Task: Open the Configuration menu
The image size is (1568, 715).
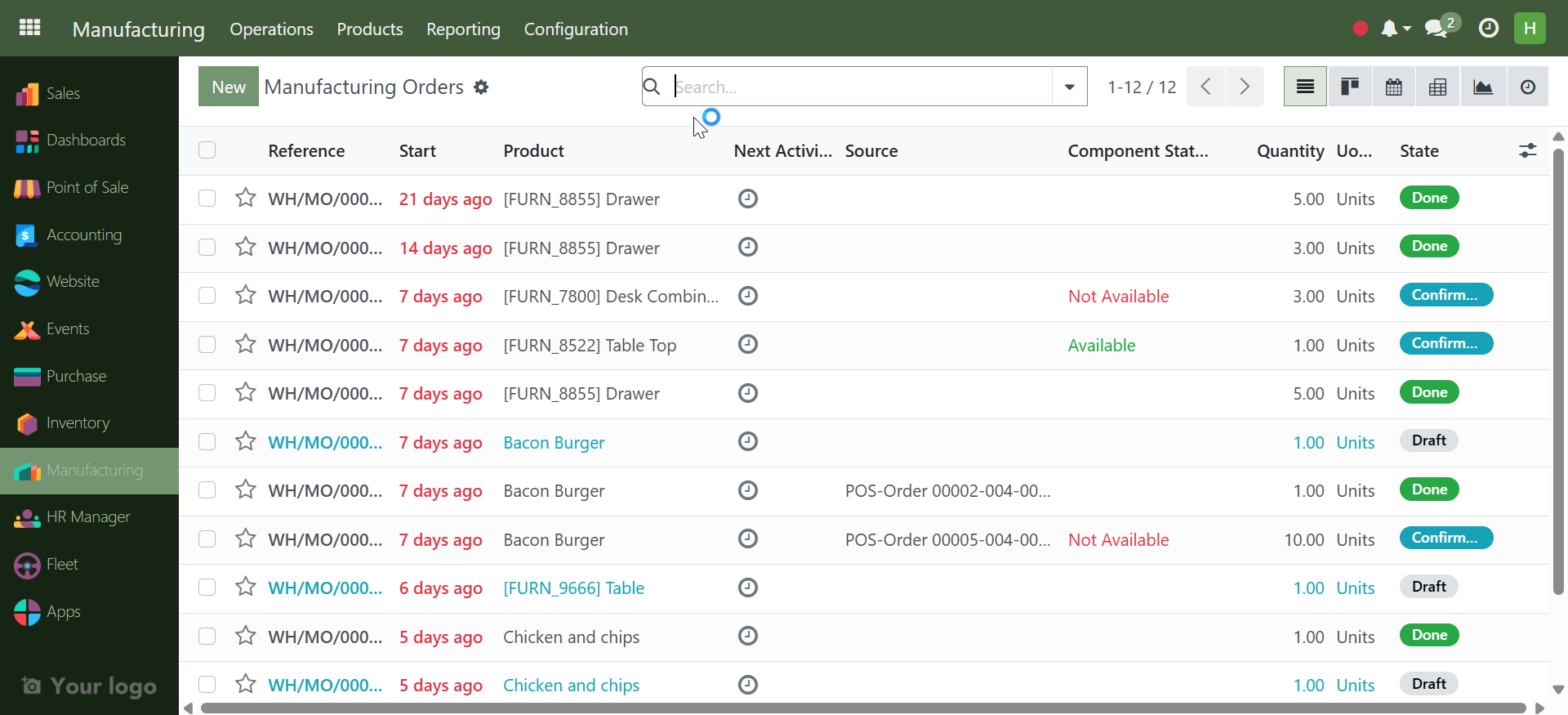Action: pos(576,29)
